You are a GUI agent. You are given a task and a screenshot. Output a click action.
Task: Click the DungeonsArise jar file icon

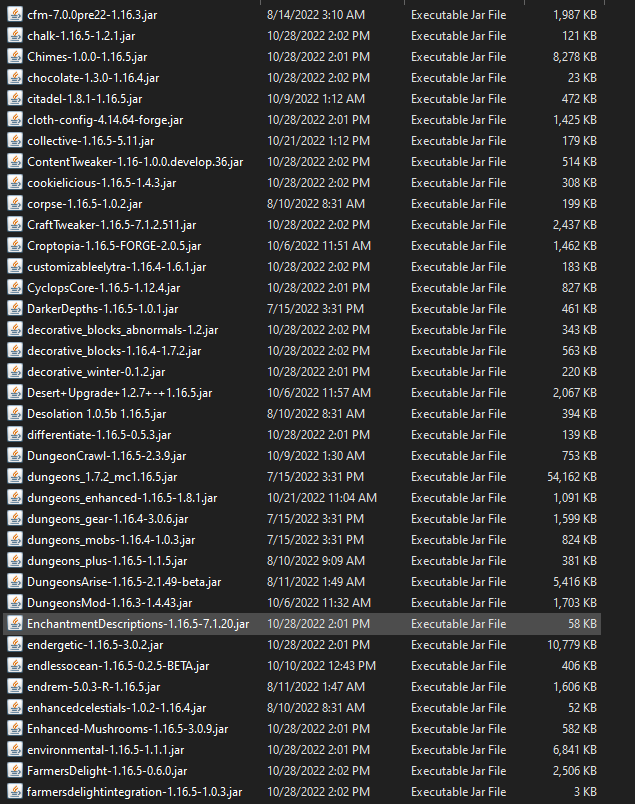click(15, 582)
